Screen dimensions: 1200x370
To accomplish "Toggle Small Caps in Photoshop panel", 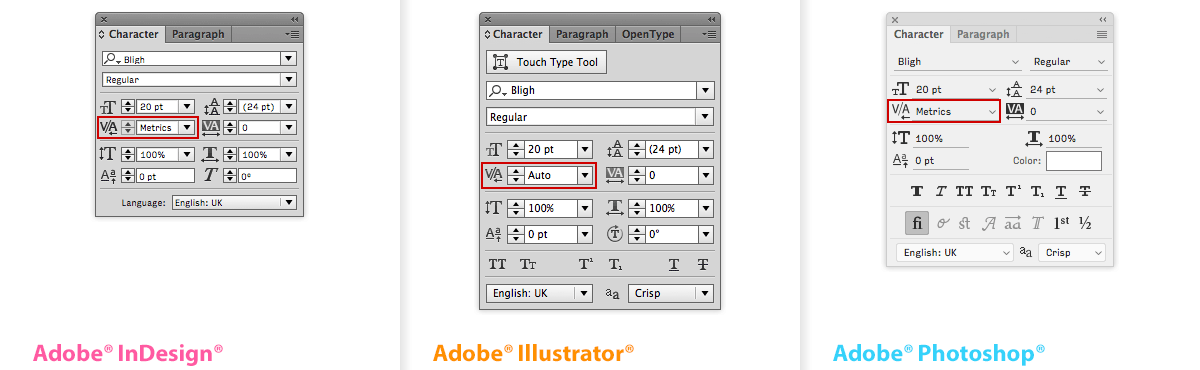I will tap(989, 191).
